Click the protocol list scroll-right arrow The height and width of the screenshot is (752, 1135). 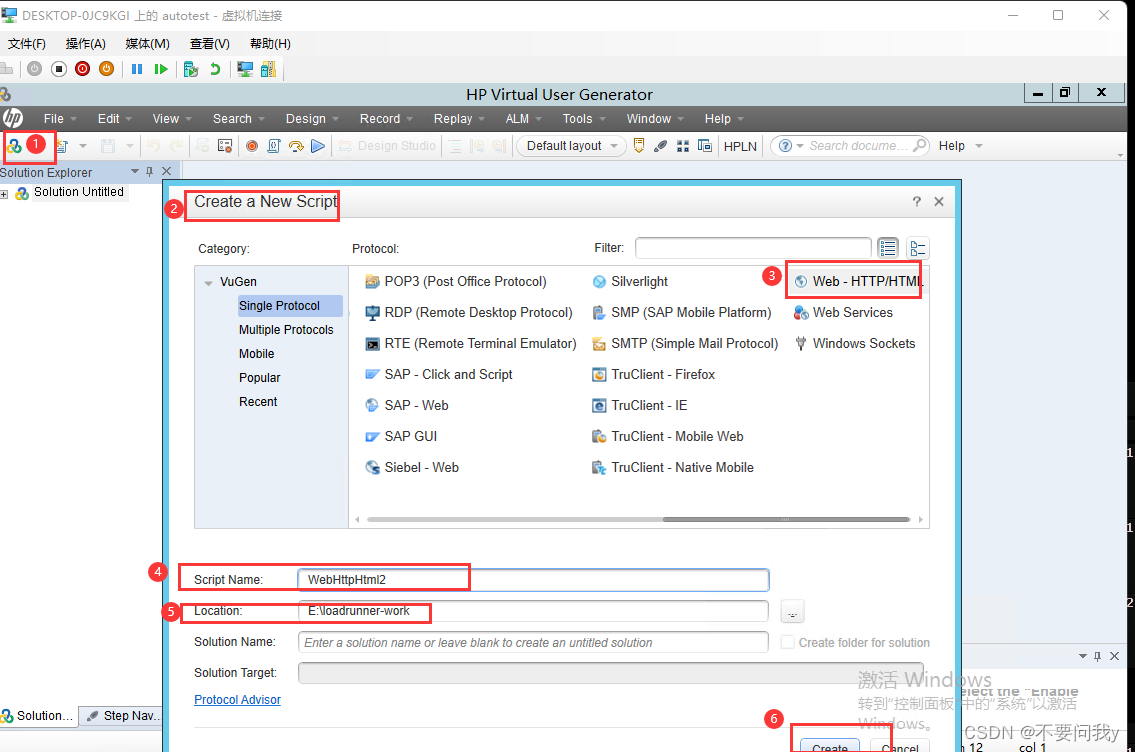point(920,519)
